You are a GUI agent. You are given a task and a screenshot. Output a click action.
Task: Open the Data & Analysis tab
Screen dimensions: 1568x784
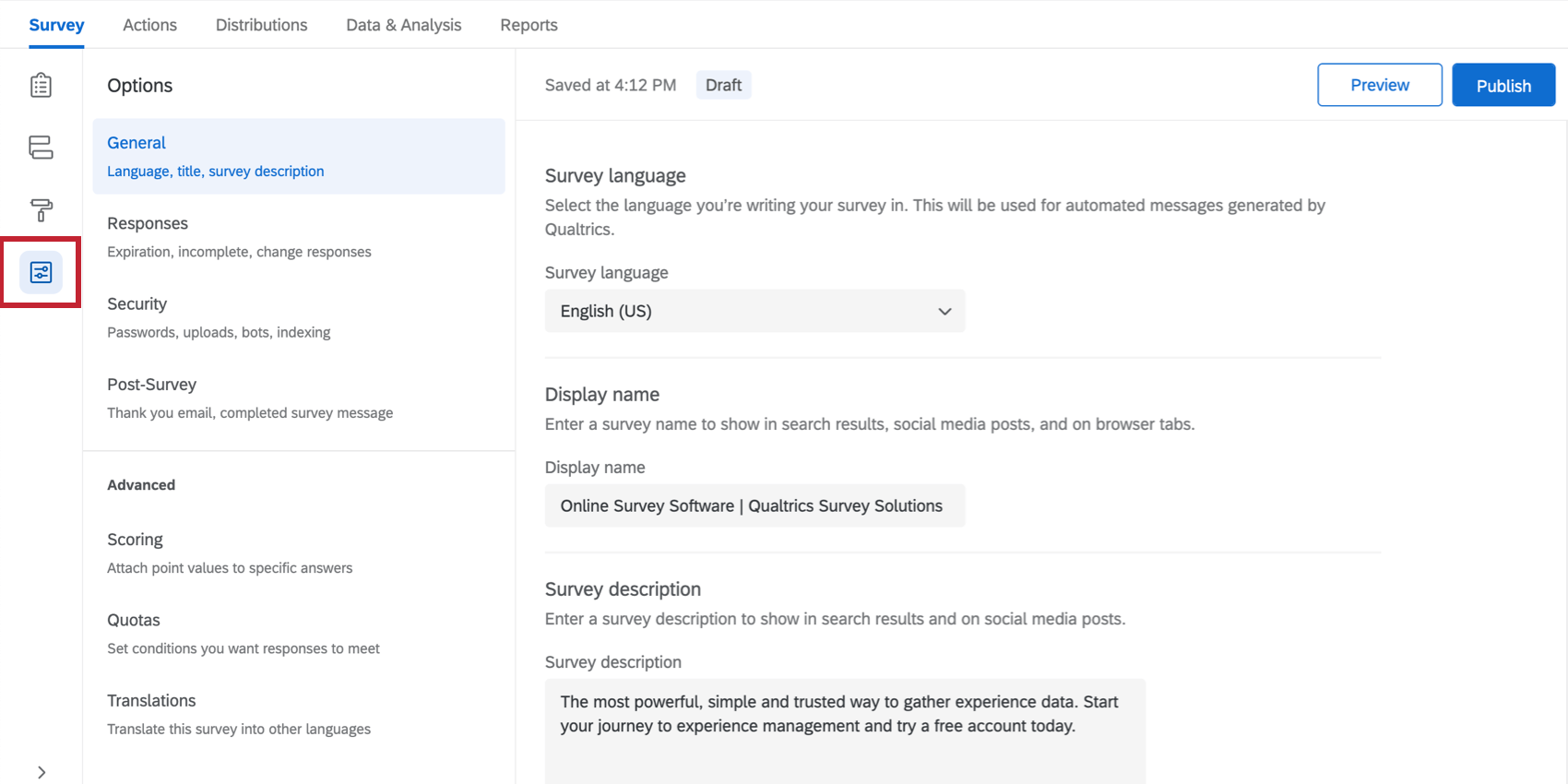(x=403, y=25)
